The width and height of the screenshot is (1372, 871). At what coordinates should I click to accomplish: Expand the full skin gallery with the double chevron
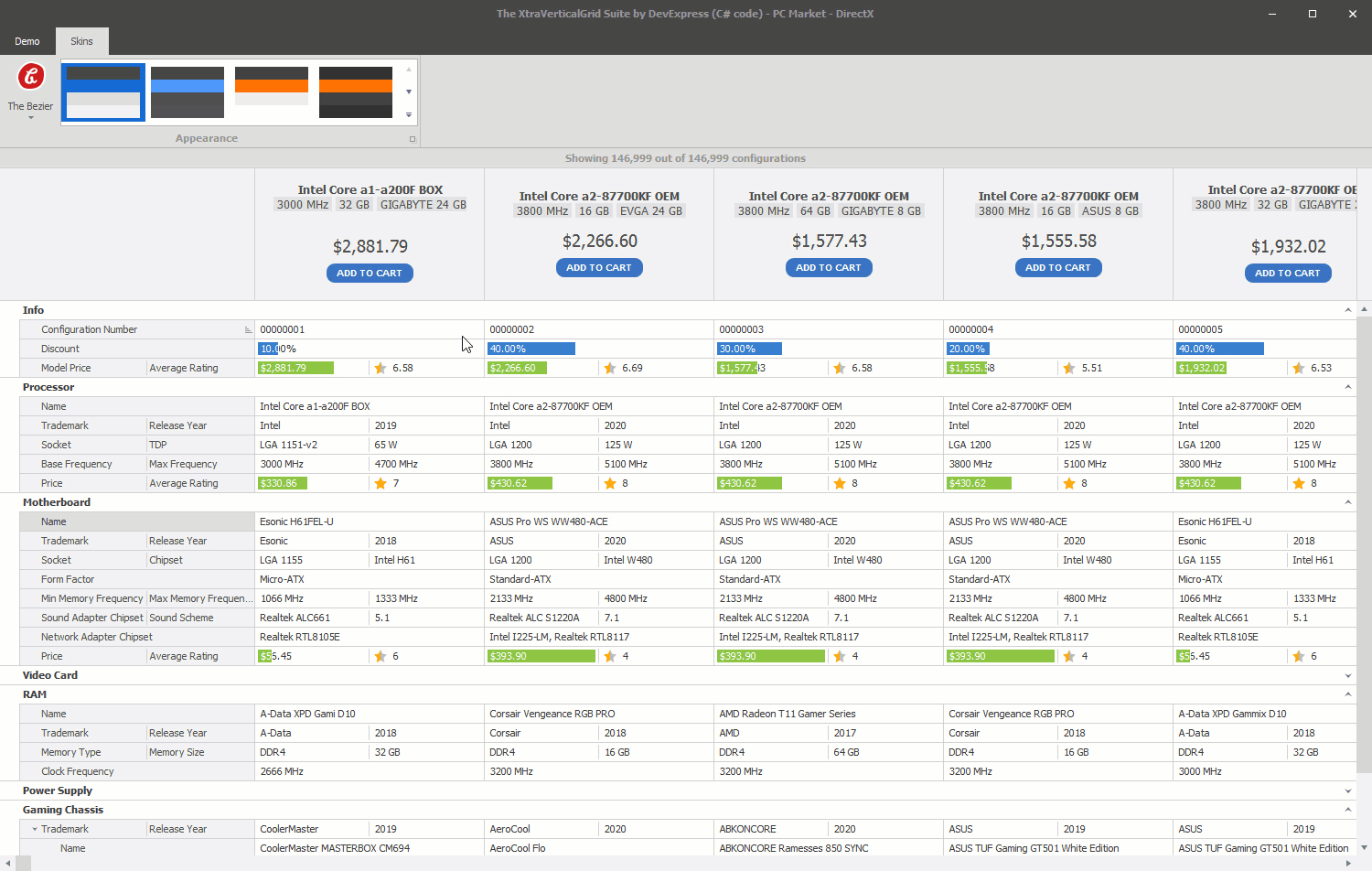408,114
